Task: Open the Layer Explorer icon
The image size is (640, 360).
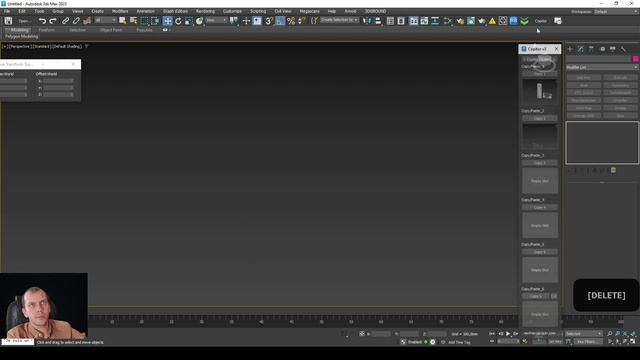Action: (x=401, y=21)
